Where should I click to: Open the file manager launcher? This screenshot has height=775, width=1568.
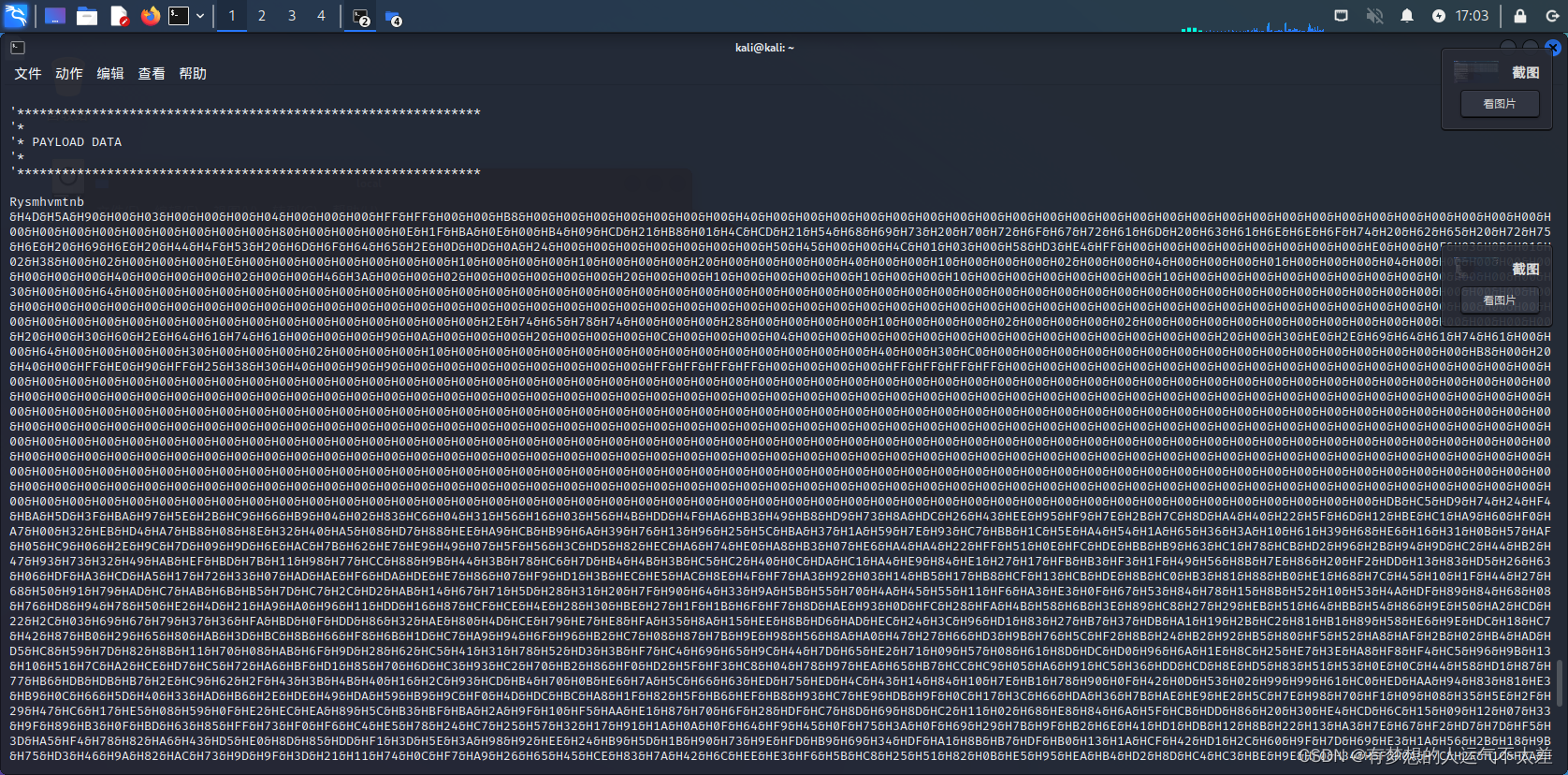87,16
